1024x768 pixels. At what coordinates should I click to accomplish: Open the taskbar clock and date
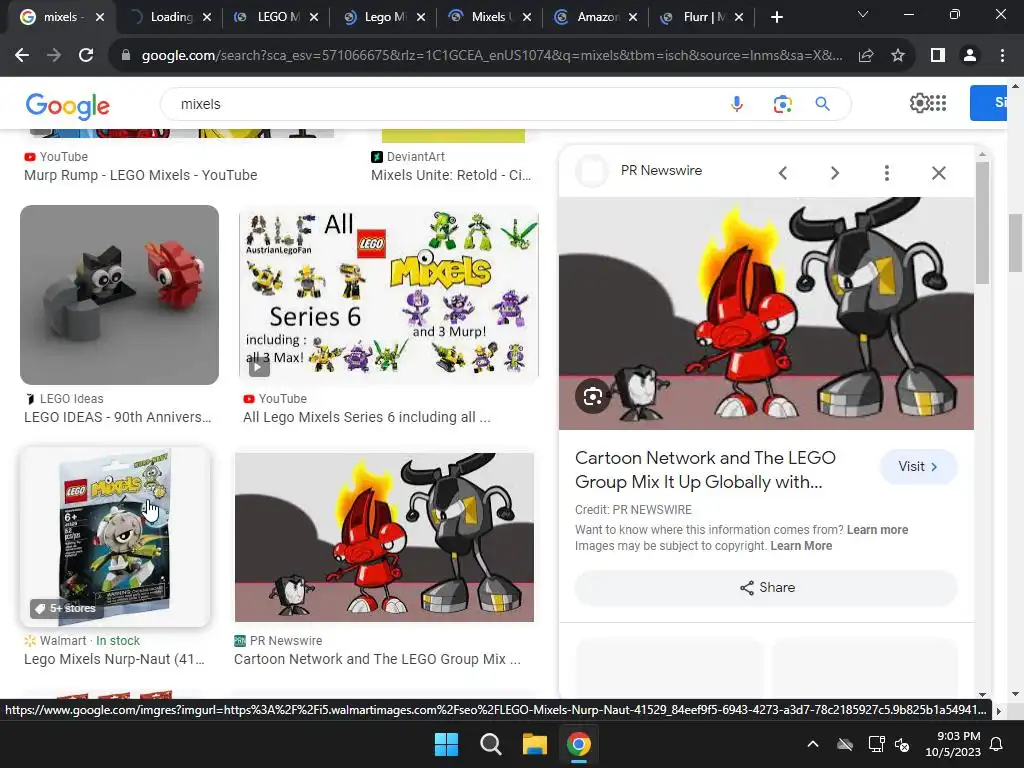[953, 744]
